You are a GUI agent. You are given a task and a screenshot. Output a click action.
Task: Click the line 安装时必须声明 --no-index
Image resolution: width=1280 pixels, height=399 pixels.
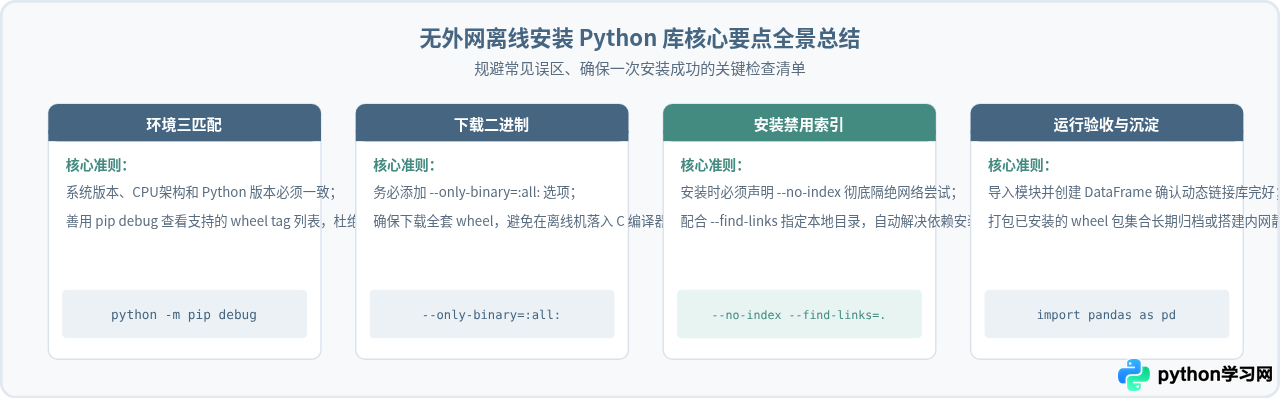click(818, 193)
